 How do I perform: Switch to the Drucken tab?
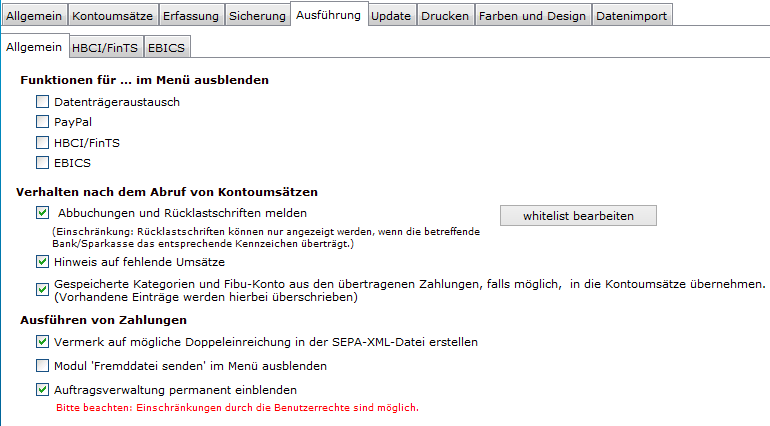click(x=445, y=16)
